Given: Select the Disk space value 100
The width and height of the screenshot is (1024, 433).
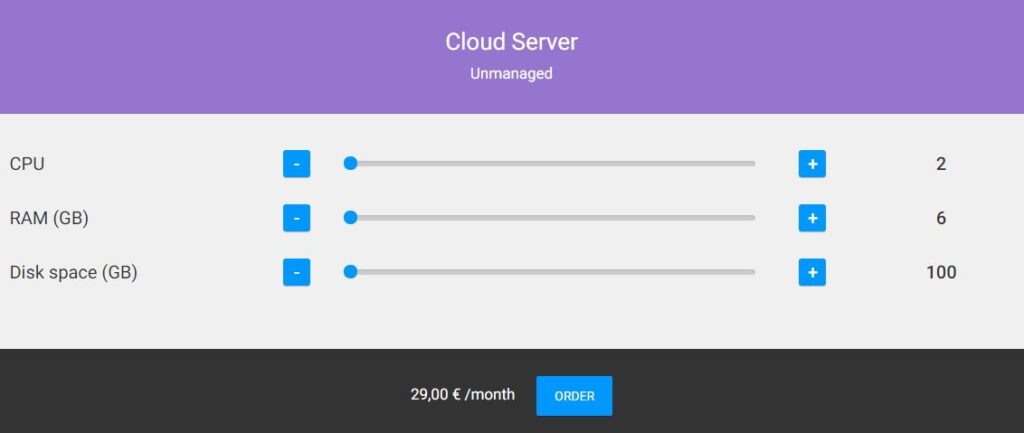Looking at the screenshot, I should tap(941, 272).
